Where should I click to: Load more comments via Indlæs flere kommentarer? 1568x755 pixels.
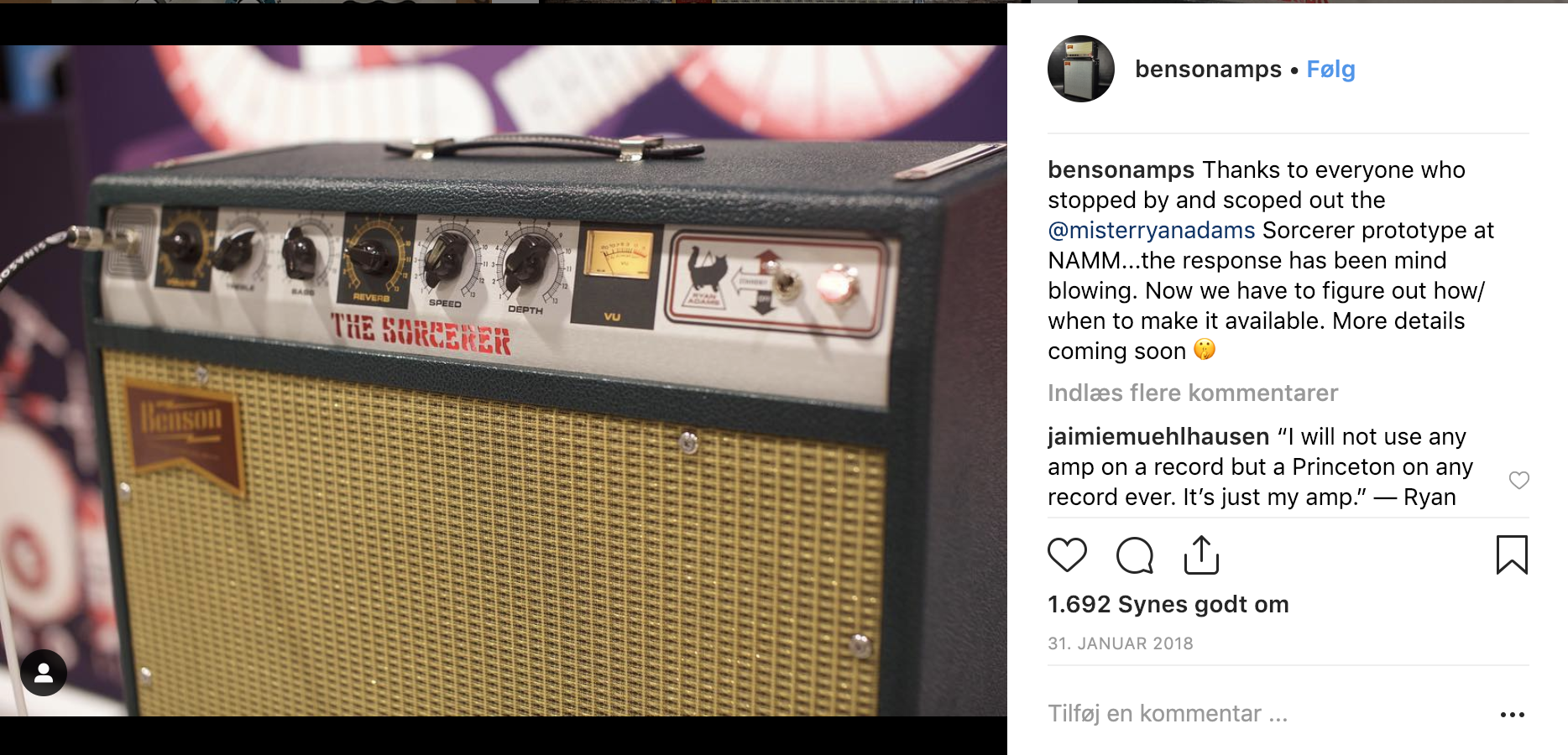(1192, 393)
